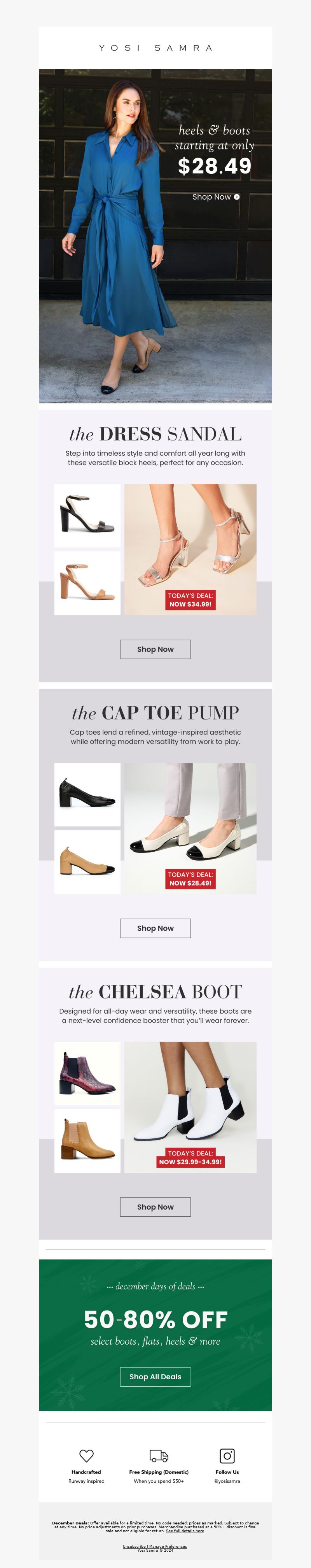Screen dimensions: 311x1568
Task: Click the arrow icon beside Shop Now in hero
Action: [237, 196]
